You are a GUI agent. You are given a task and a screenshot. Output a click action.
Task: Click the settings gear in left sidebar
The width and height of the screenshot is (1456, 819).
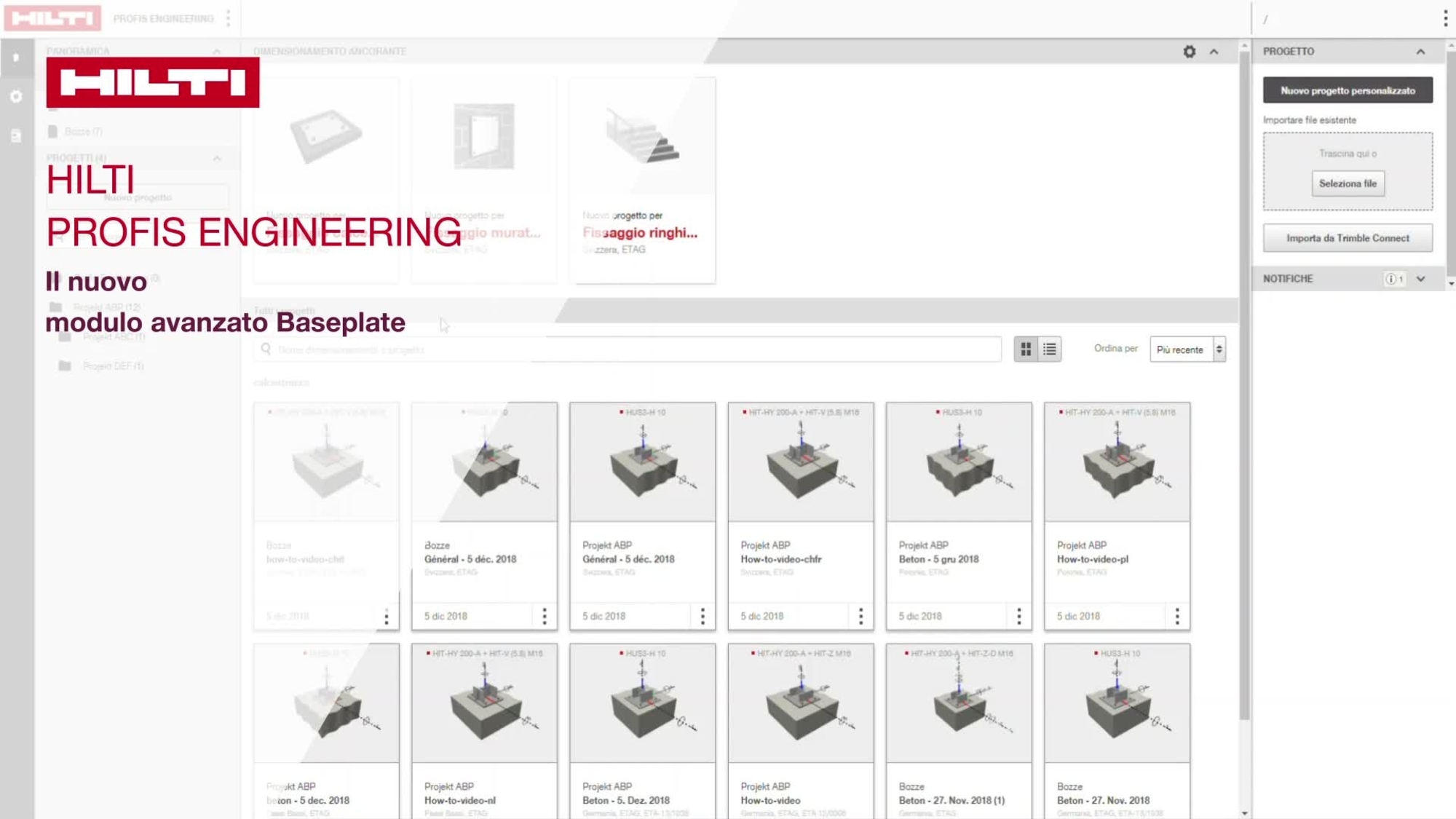(16, 96)
